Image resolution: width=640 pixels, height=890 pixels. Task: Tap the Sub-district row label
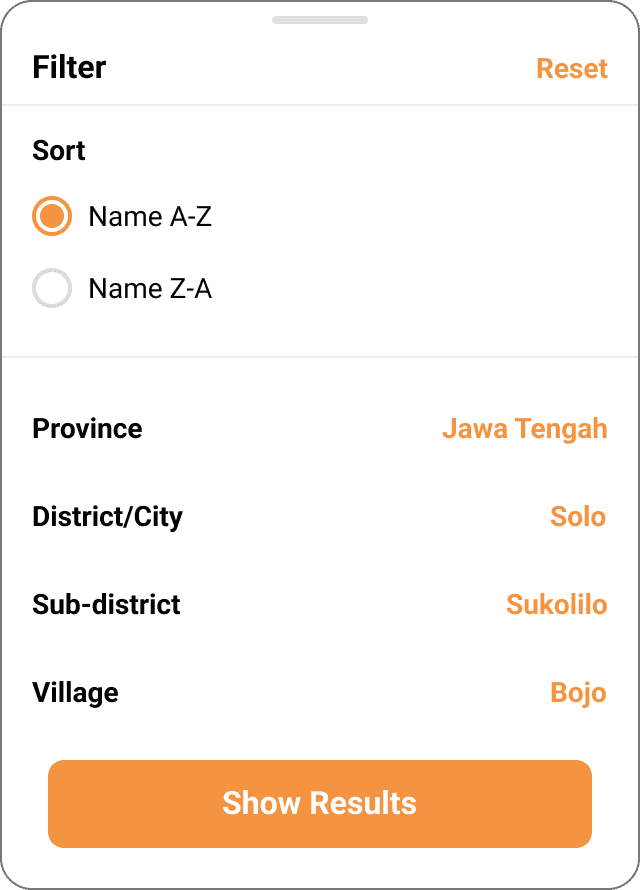pyautogui.click(x=106, y=604)
